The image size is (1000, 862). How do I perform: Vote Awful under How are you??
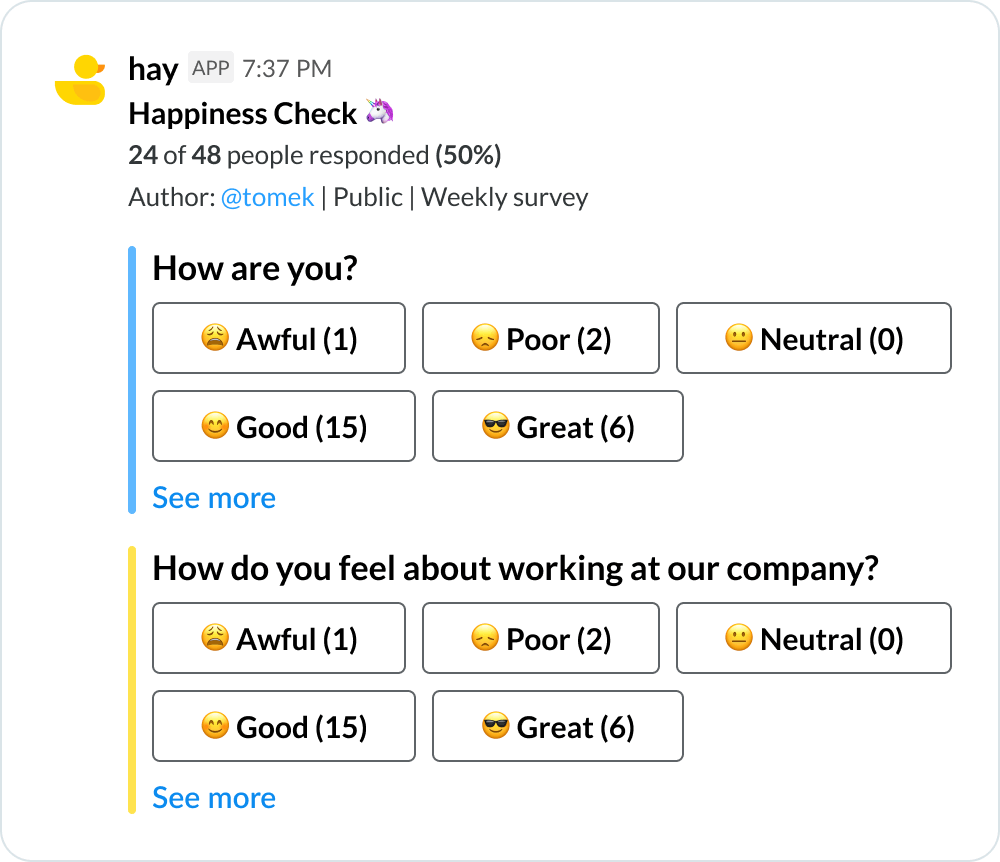point(279,338)
